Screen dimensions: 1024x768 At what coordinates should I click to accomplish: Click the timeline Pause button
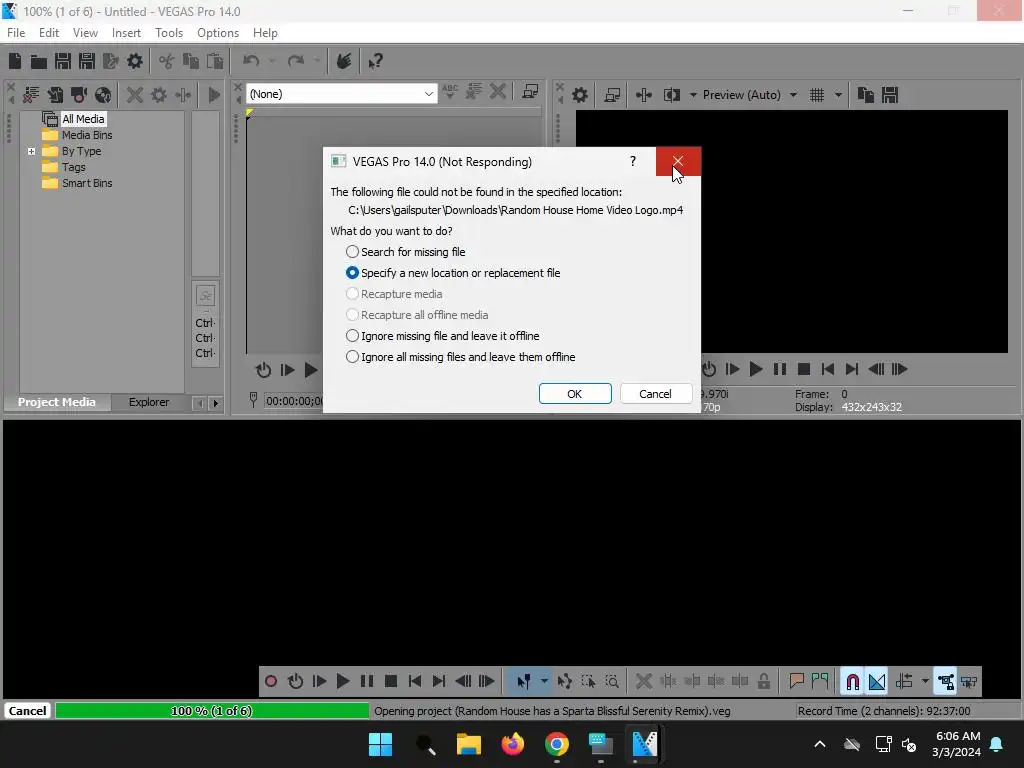click(x=367, y=682)
